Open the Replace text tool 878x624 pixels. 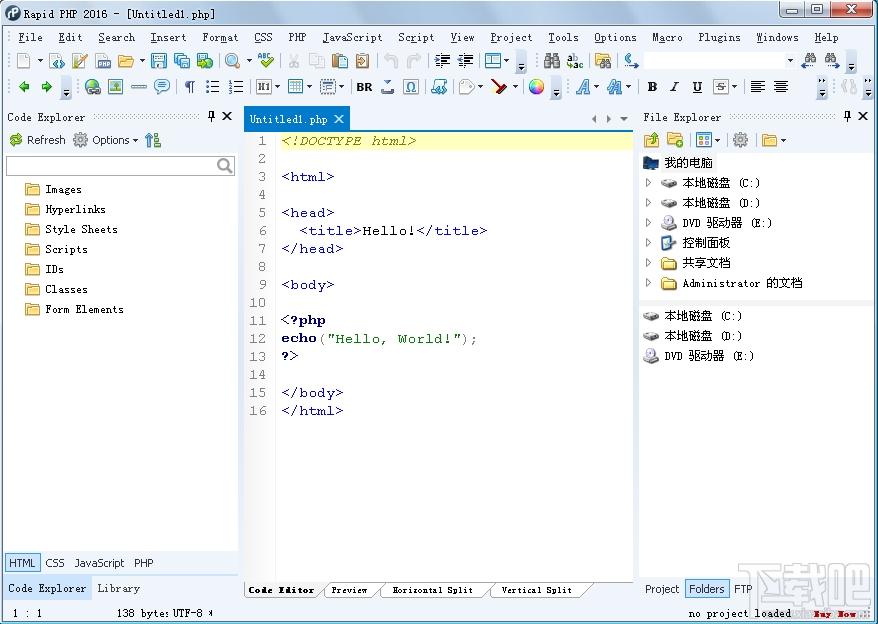point(575,60)
